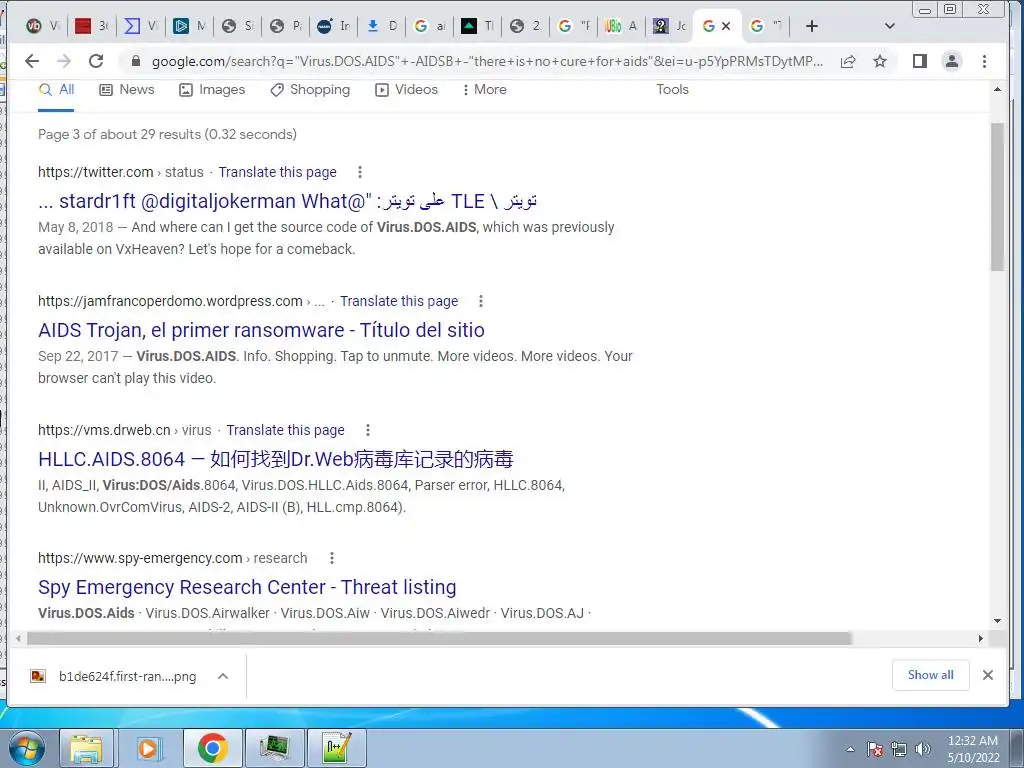This screenshot has width=1024, height=768.
Task: Open the Chrome side panel
Action: pyautogui.click(x=920, y=61)
